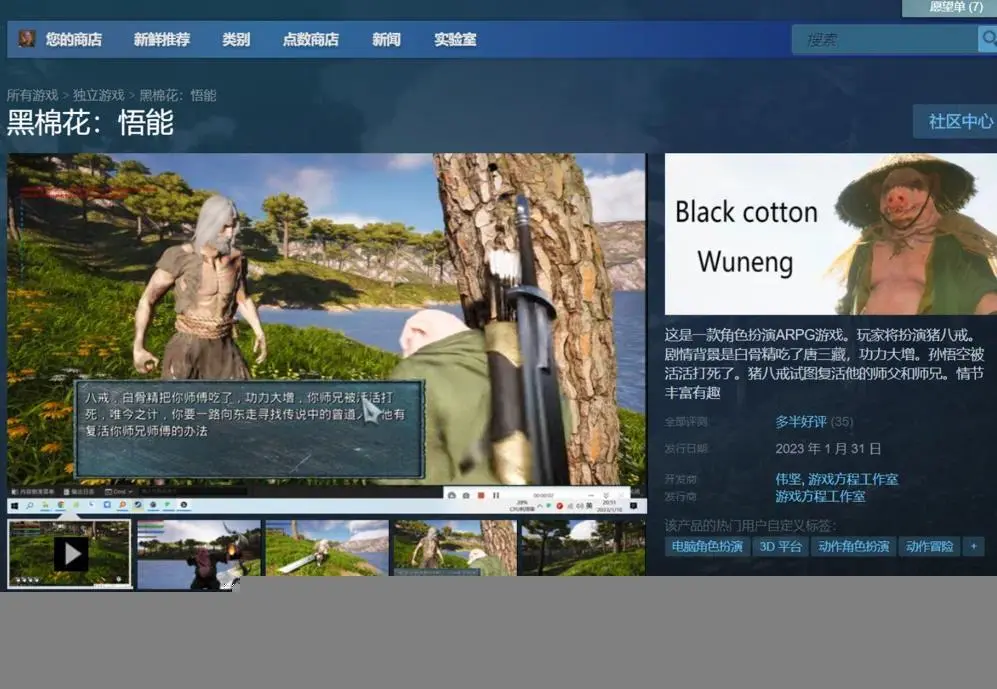
Task: Click the 该产品的热门用户自定义标签 label
Action: pyautogui.click(x=750, y=526)
